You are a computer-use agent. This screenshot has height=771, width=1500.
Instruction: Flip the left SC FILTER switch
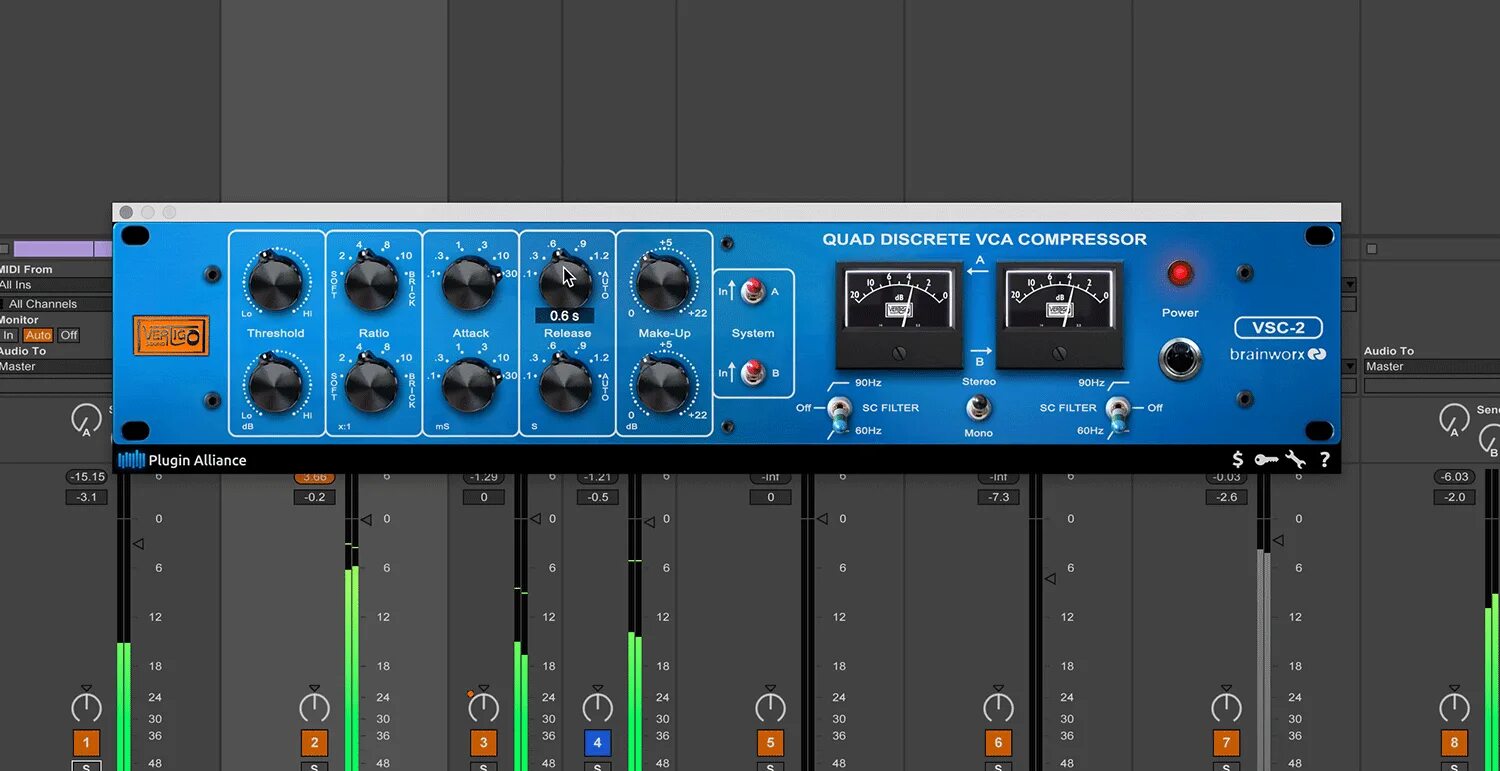pyautogui.click(x=840, y=414)
